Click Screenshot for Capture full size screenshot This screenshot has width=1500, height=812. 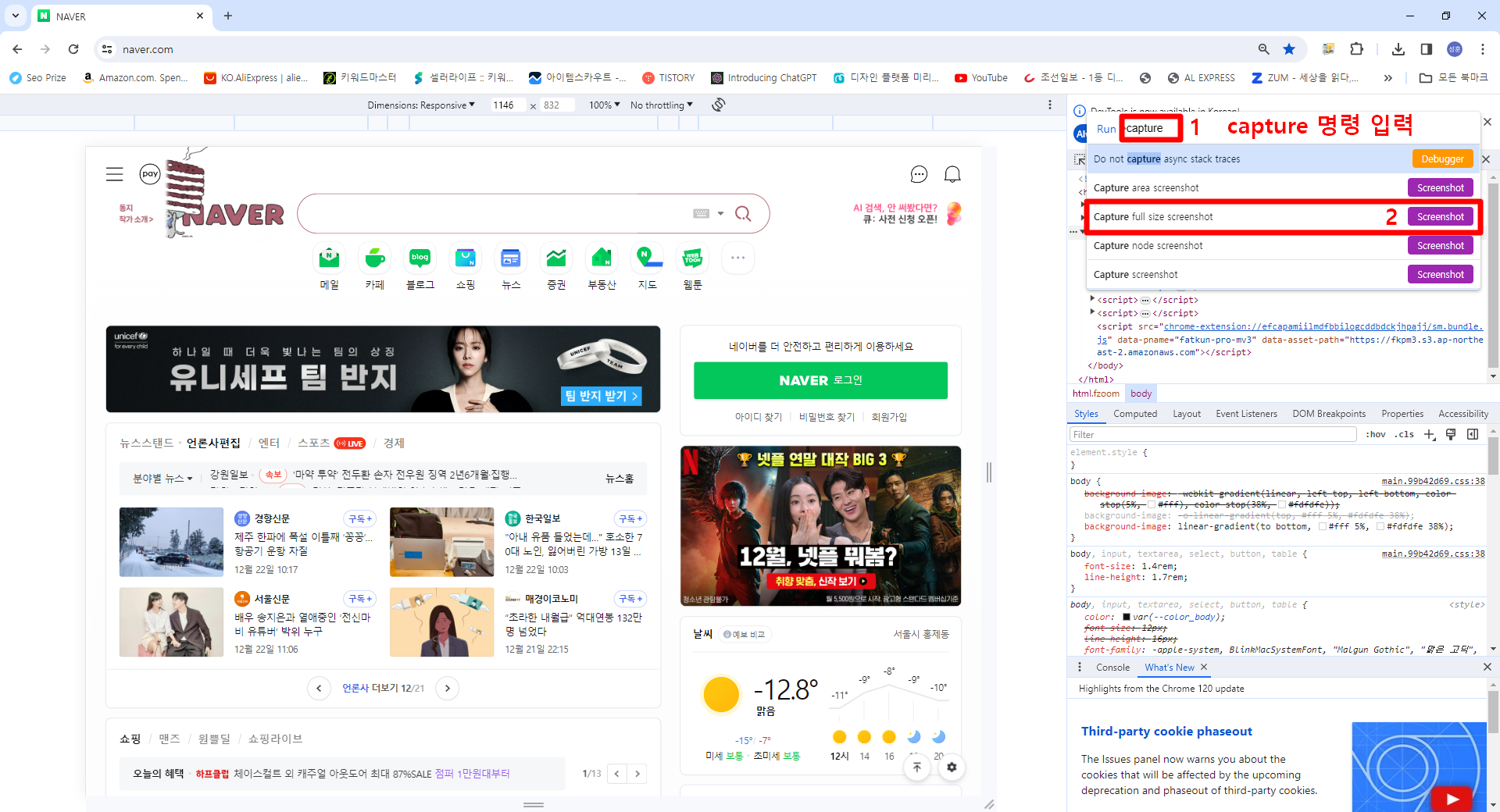point(1441,216)
